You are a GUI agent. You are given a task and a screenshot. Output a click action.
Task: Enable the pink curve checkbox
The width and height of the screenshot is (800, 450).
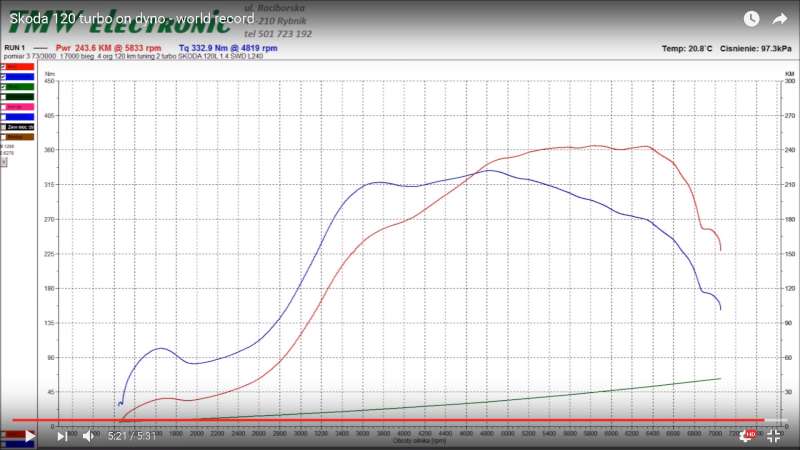[x=3, y=106]
